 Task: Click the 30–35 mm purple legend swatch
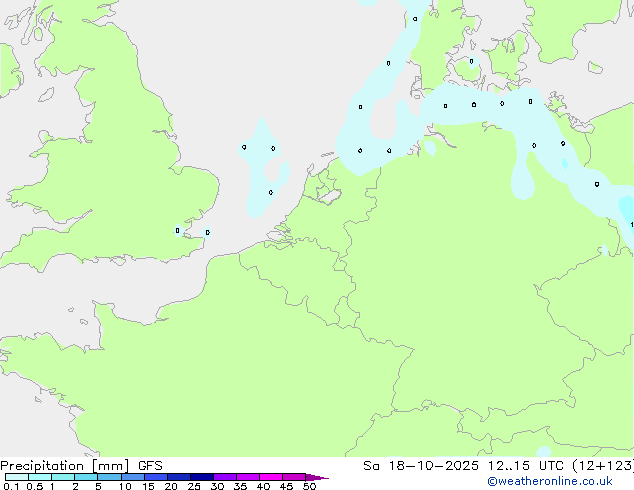[225, 477]
